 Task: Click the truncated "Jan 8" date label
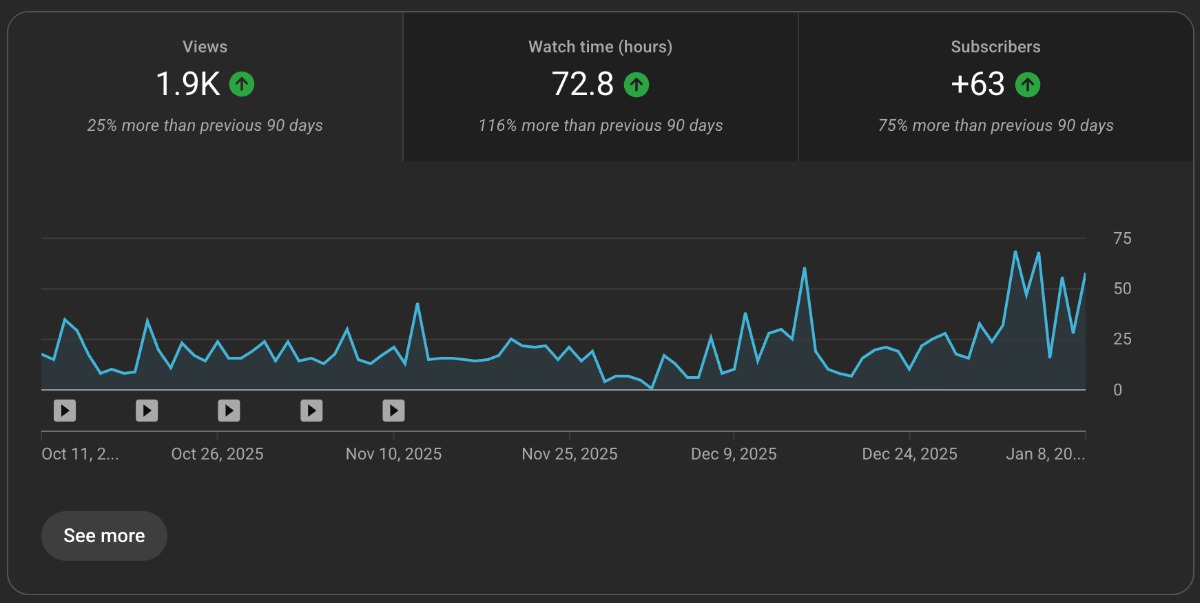(x=1044, y=454)
